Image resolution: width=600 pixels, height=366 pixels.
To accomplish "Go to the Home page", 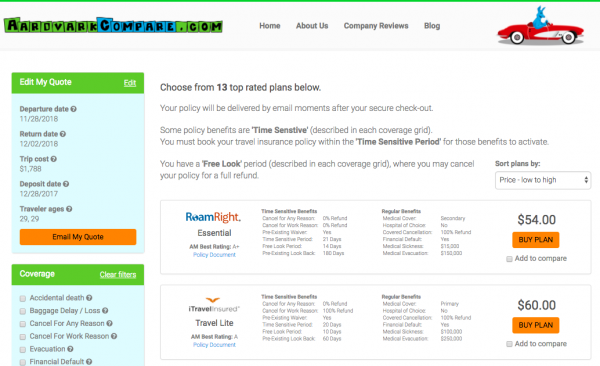I will tap(270, 26).
